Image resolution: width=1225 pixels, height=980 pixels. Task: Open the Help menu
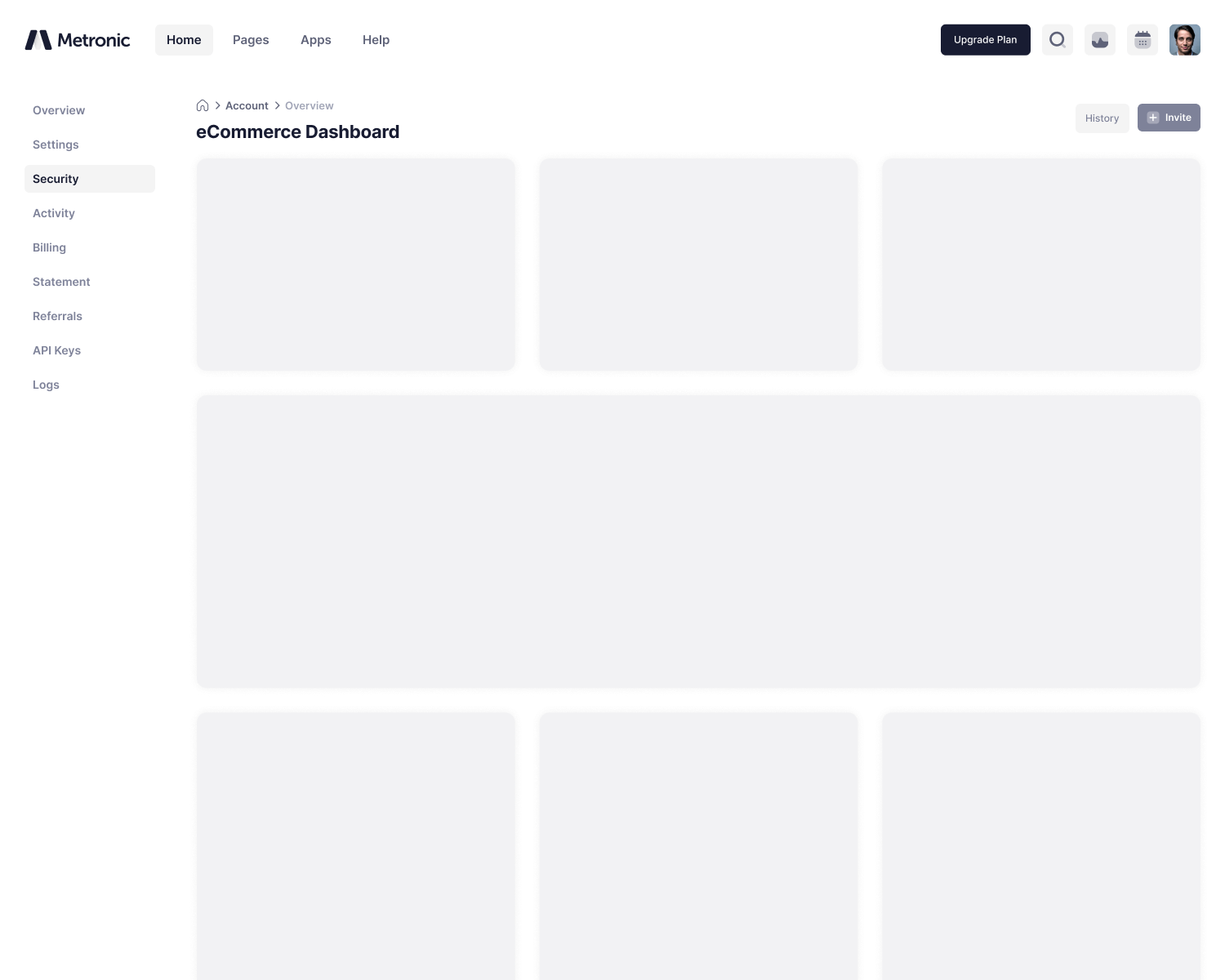point(376,40)
